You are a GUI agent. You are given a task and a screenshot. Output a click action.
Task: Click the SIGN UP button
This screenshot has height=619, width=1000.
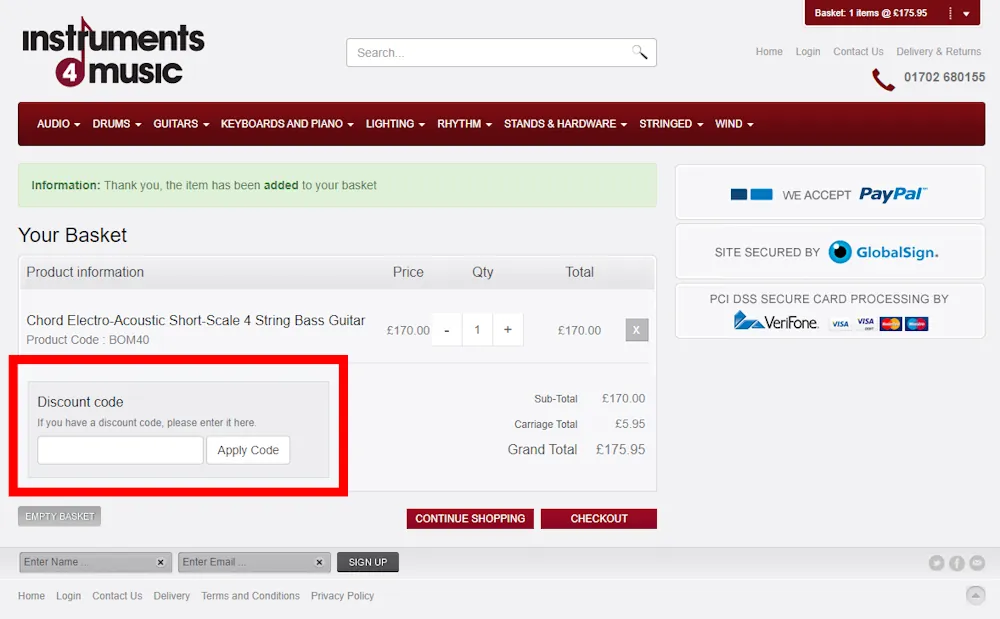coord(368,562)
